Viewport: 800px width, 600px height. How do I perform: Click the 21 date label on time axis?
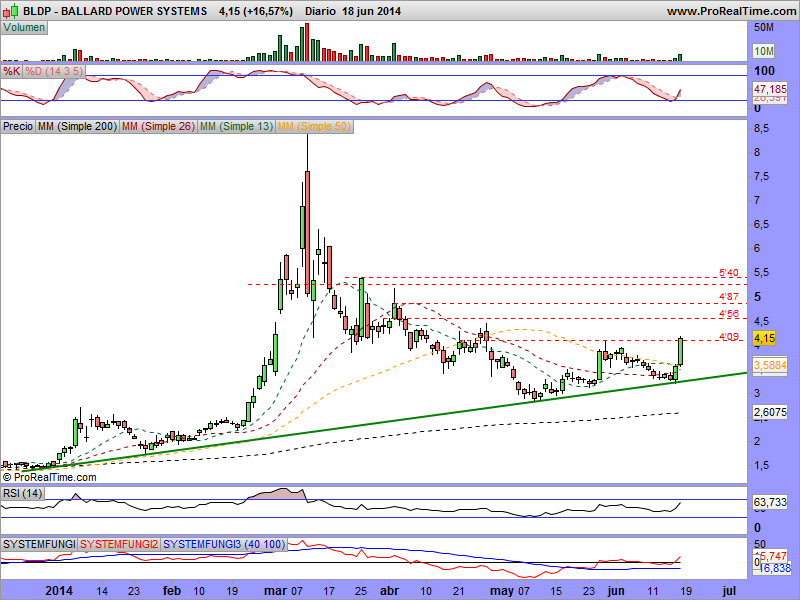click(x=459, y=591)
